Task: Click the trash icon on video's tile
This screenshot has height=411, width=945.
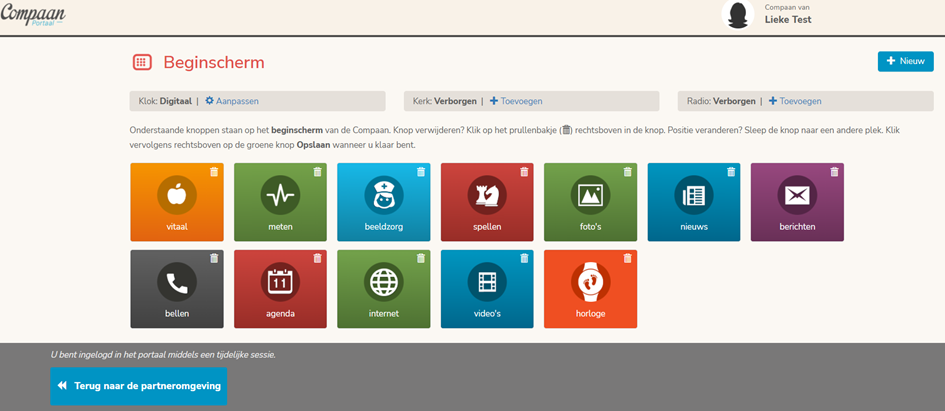Action: pos(524,259)
